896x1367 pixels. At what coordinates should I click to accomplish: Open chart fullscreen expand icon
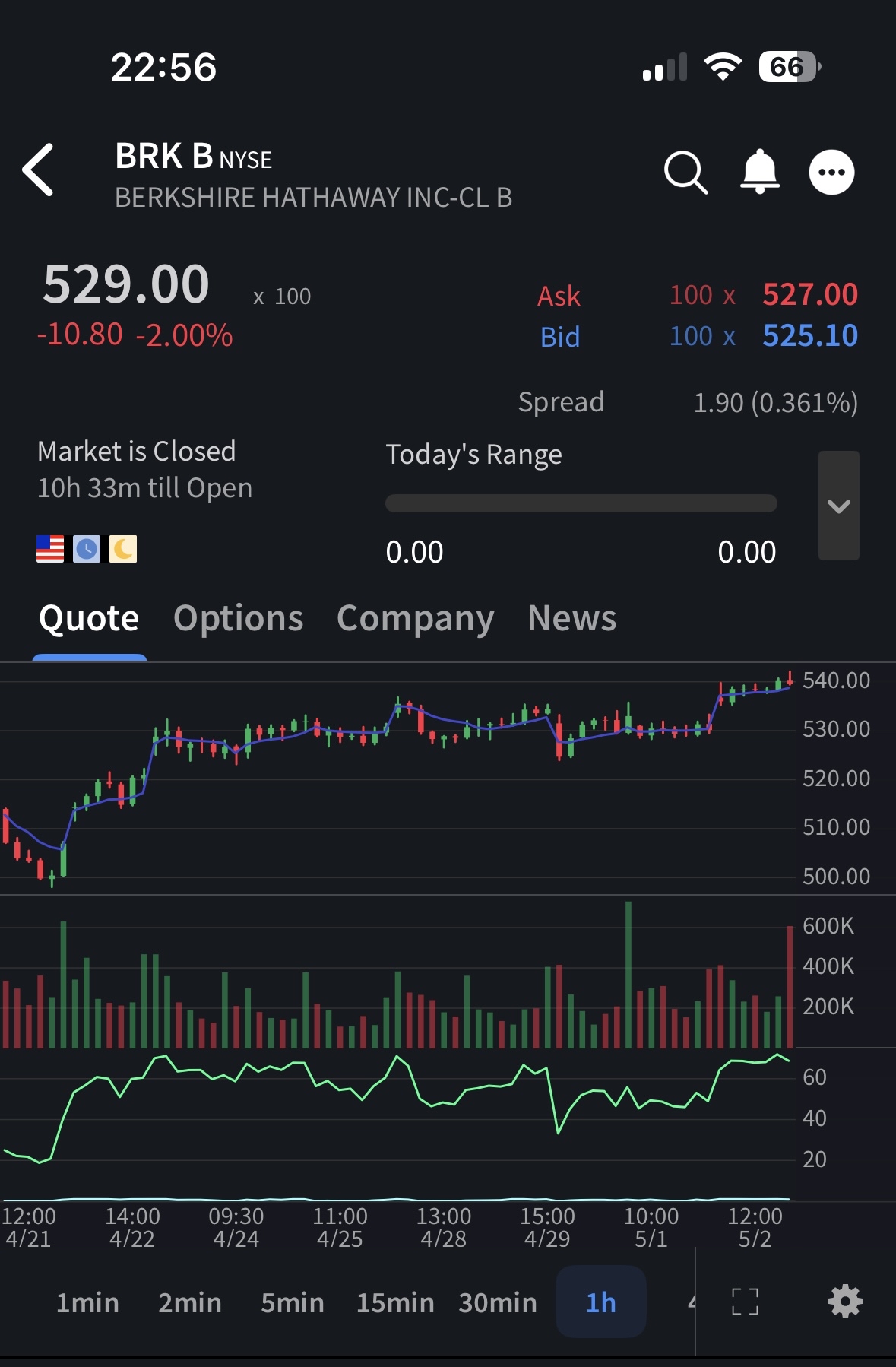(x=745, y=1302)
